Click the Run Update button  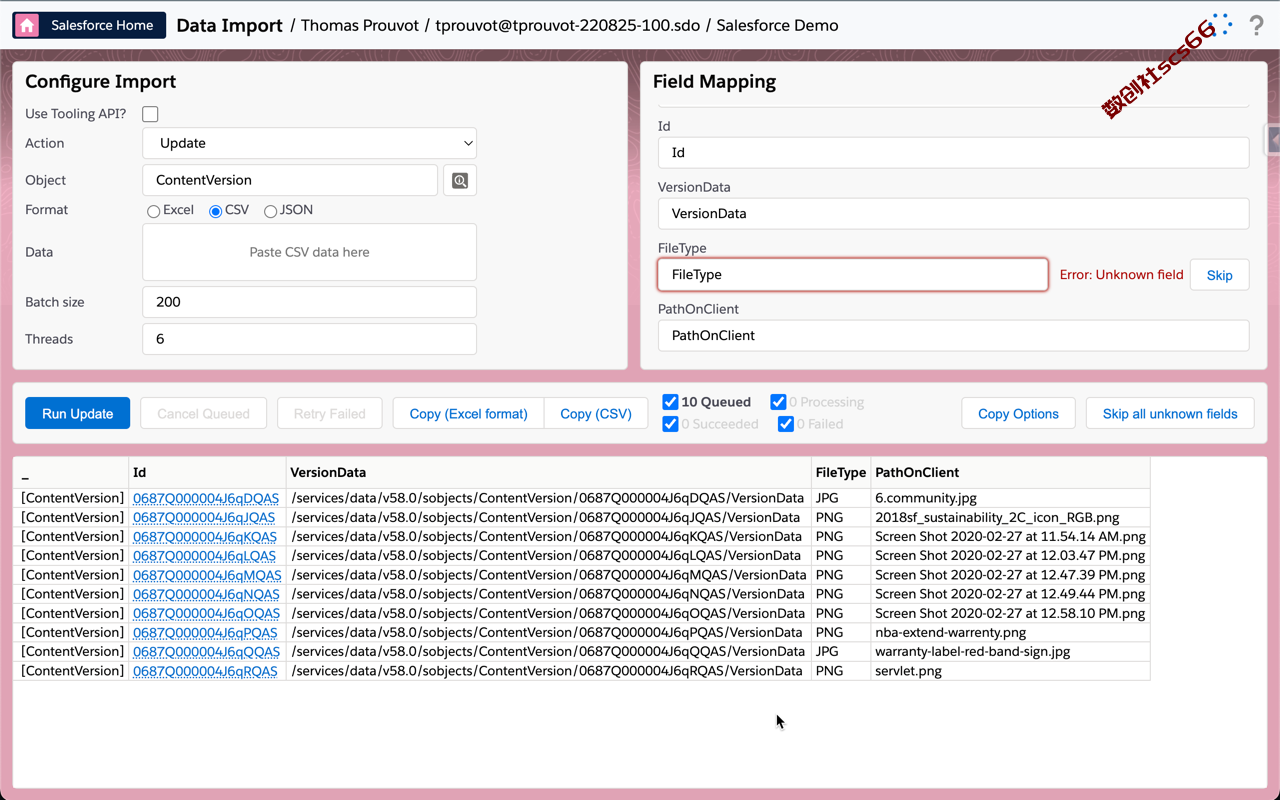78,413
